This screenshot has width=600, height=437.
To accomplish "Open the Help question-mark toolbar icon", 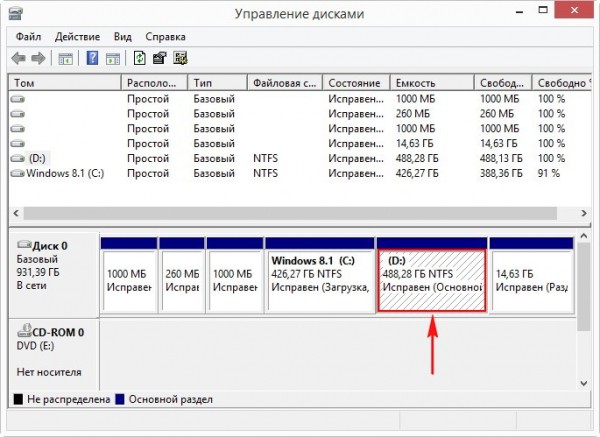I will [x=92, y=58].
